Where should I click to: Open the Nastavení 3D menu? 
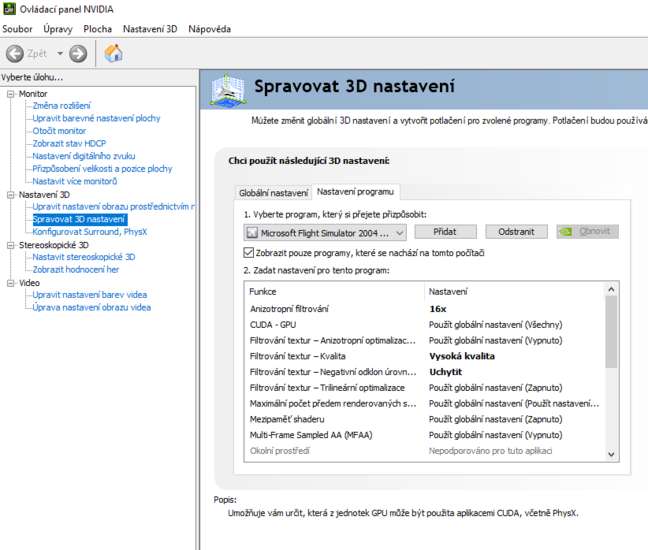click(150, 29)
